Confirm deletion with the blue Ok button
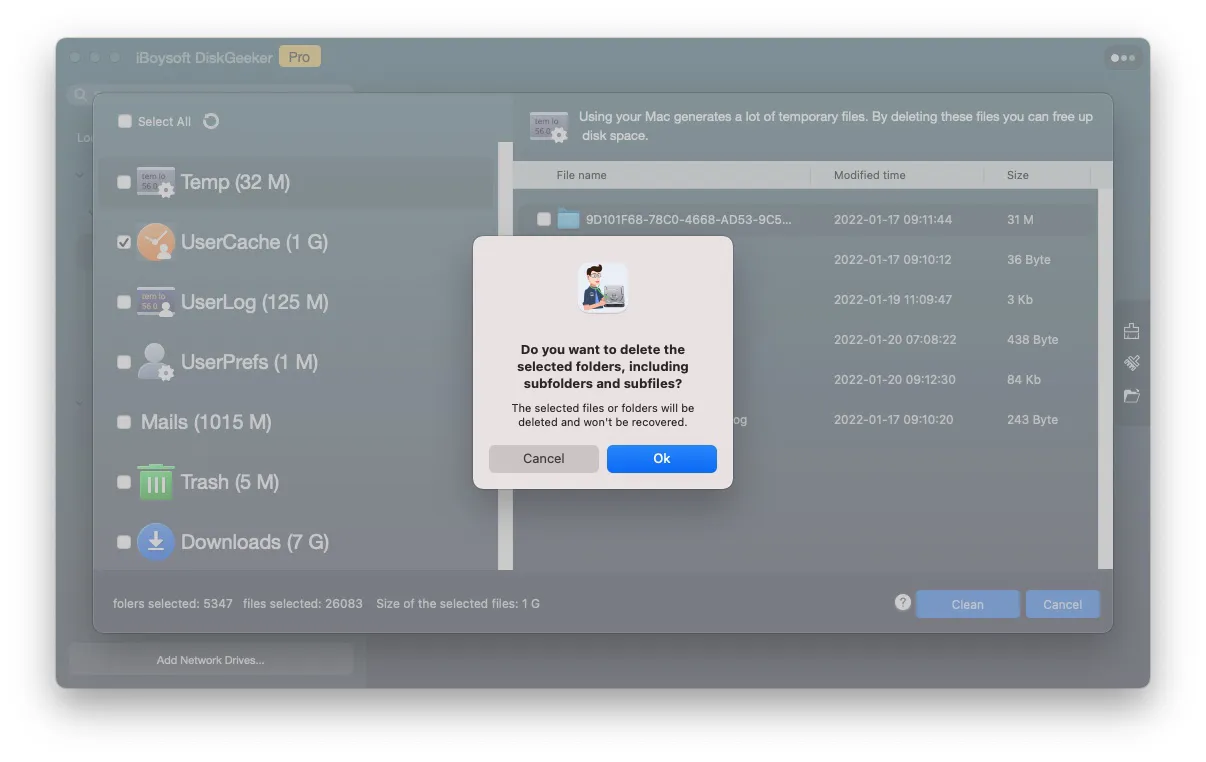 (661, 458)
